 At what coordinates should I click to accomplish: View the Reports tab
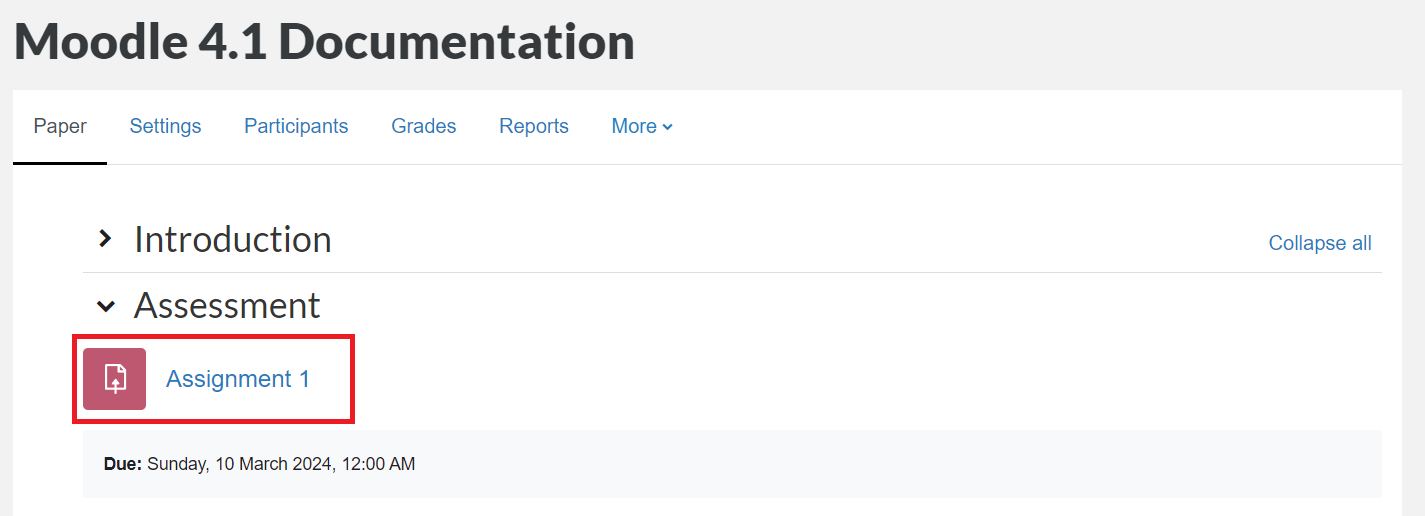tap(534, 126)
